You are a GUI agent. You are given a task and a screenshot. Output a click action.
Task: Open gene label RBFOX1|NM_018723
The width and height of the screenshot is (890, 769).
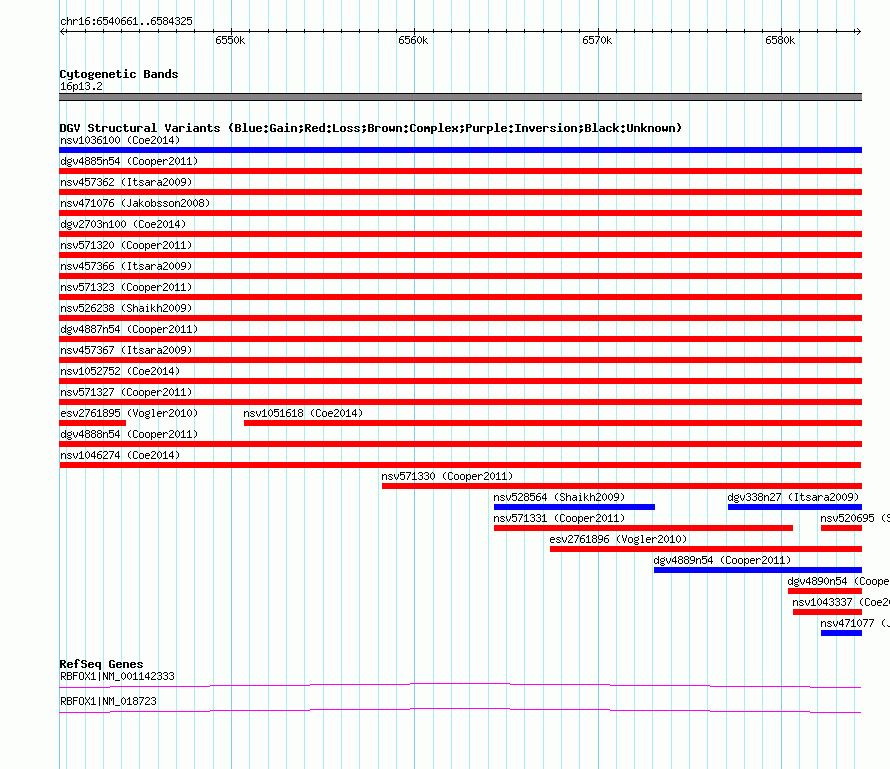click(108, 701)
